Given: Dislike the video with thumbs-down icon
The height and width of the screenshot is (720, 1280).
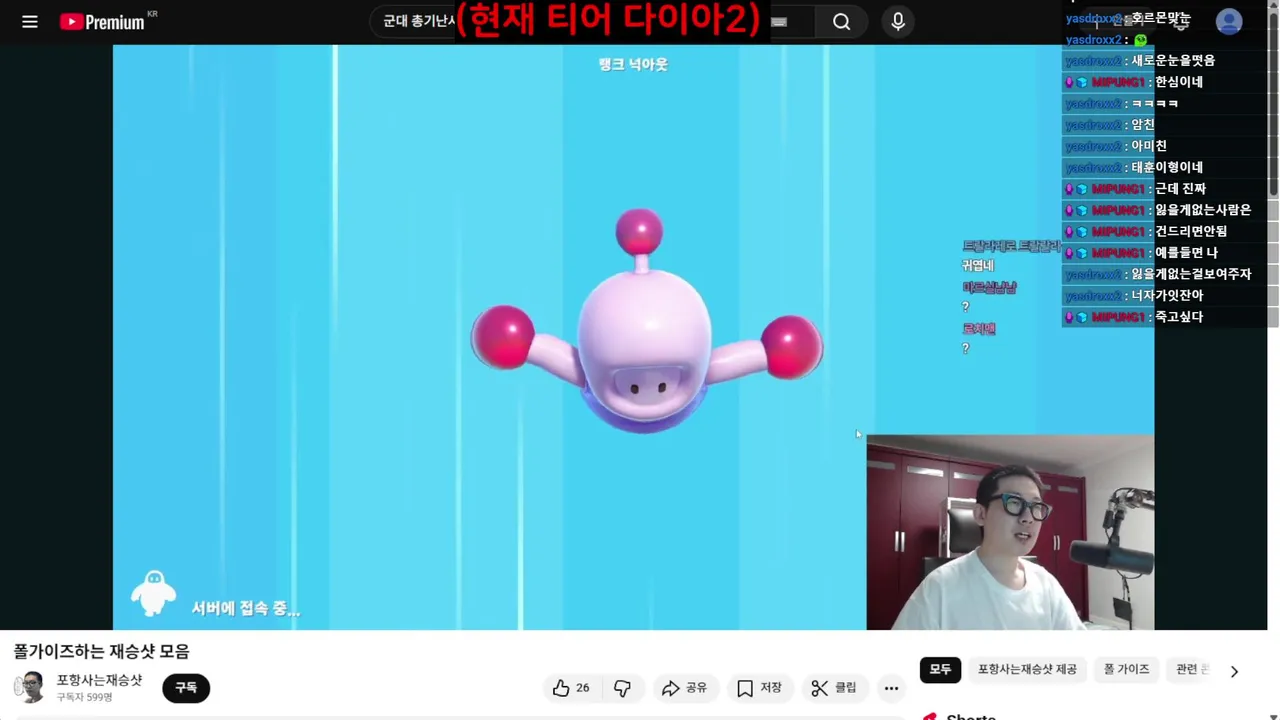Looking at the screenshot, I should coord(622,688).
